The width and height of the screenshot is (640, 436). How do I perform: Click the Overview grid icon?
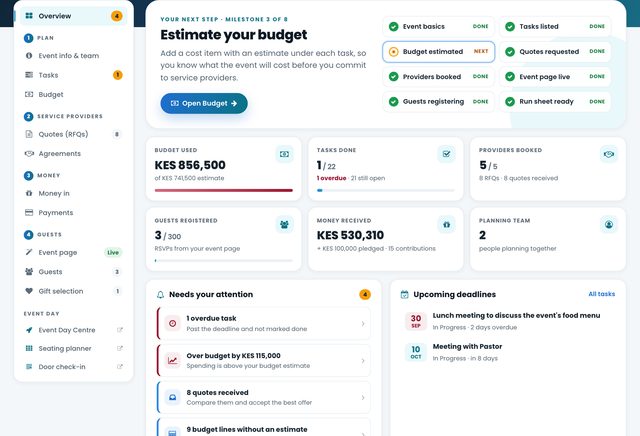[x=29, y=16]
